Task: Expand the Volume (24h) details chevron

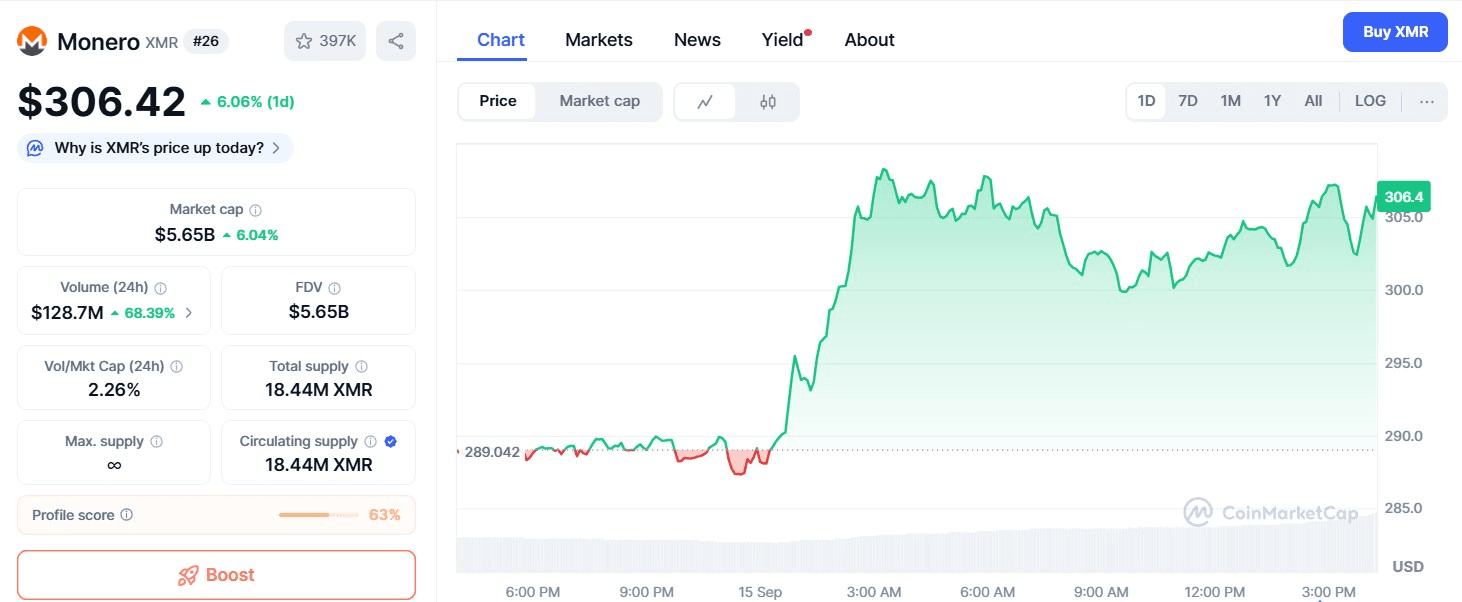Action: (x=189, y=313)
